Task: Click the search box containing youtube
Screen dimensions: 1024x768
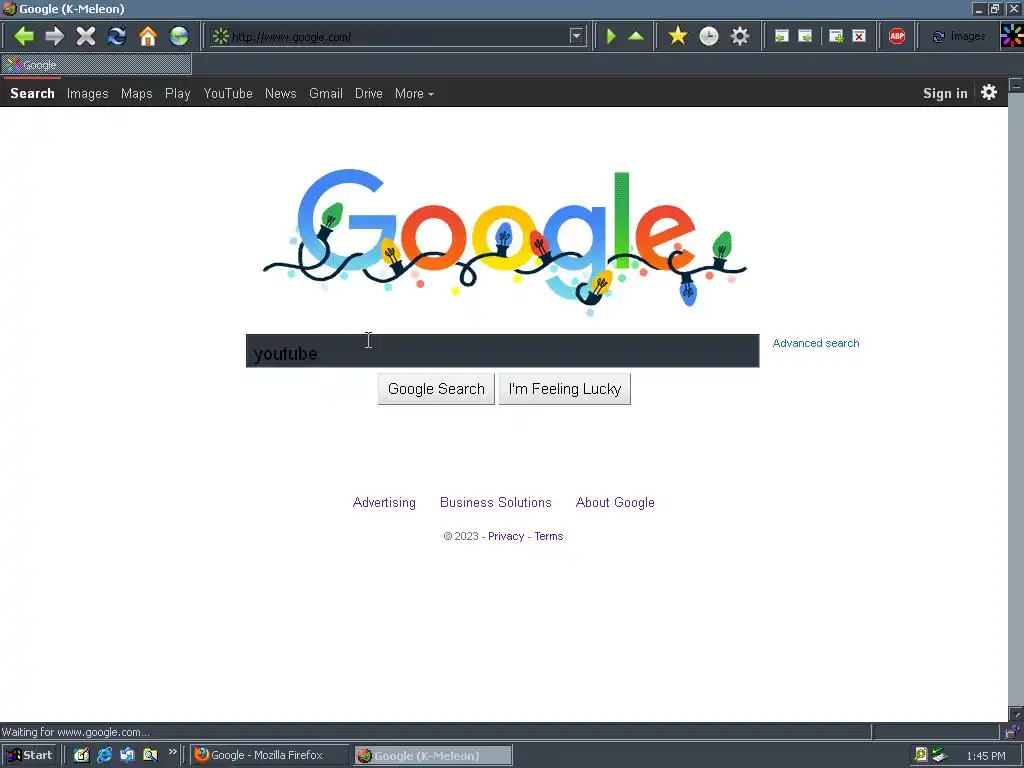Action: point(502,351)
